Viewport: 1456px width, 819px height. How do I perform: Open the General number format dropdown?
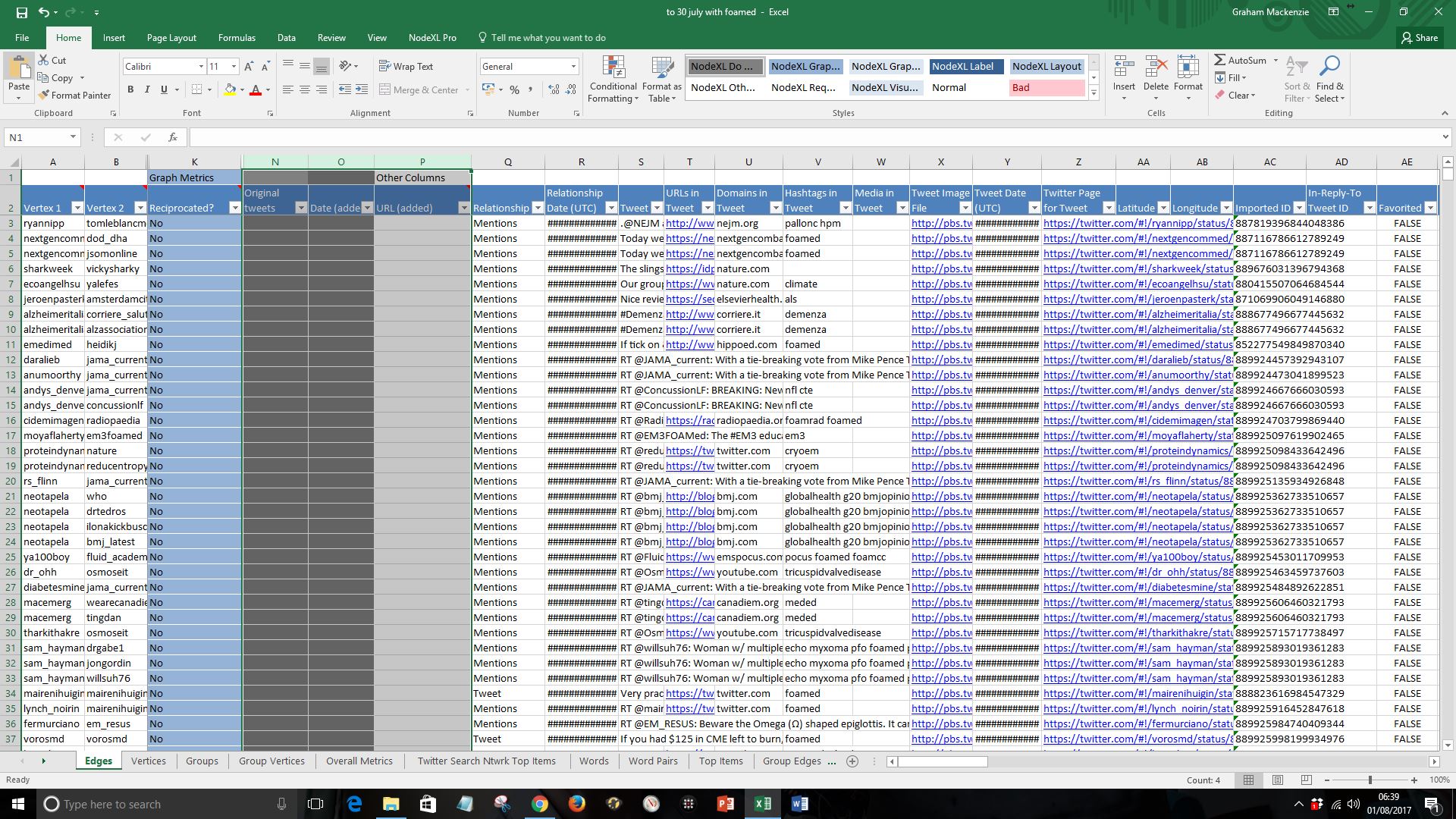point(573,67)
